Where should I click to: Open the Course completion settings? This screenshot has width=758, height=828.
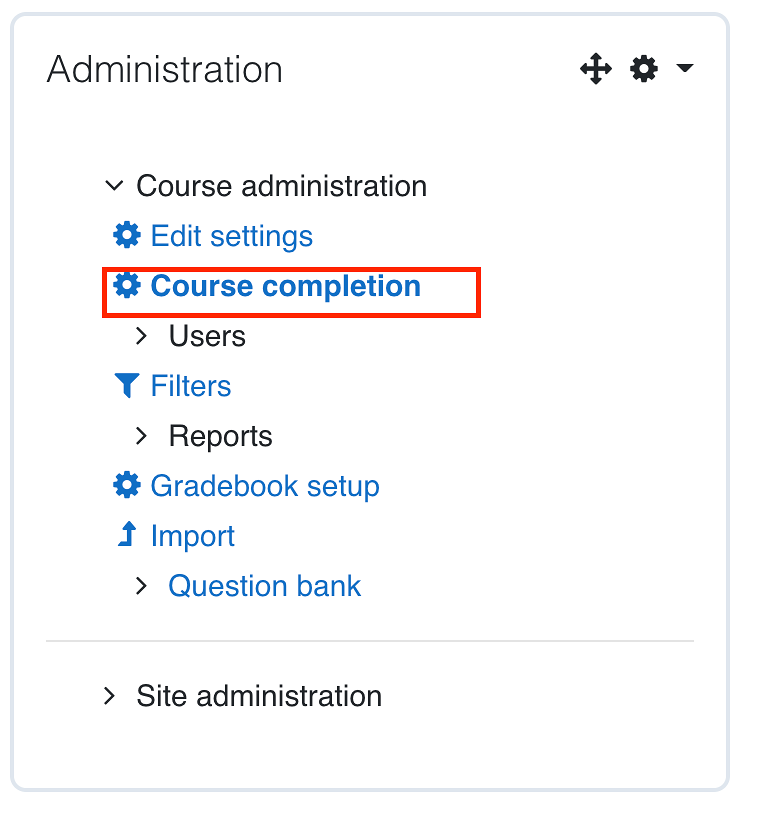pyautogui.click(x=284, y=285)
